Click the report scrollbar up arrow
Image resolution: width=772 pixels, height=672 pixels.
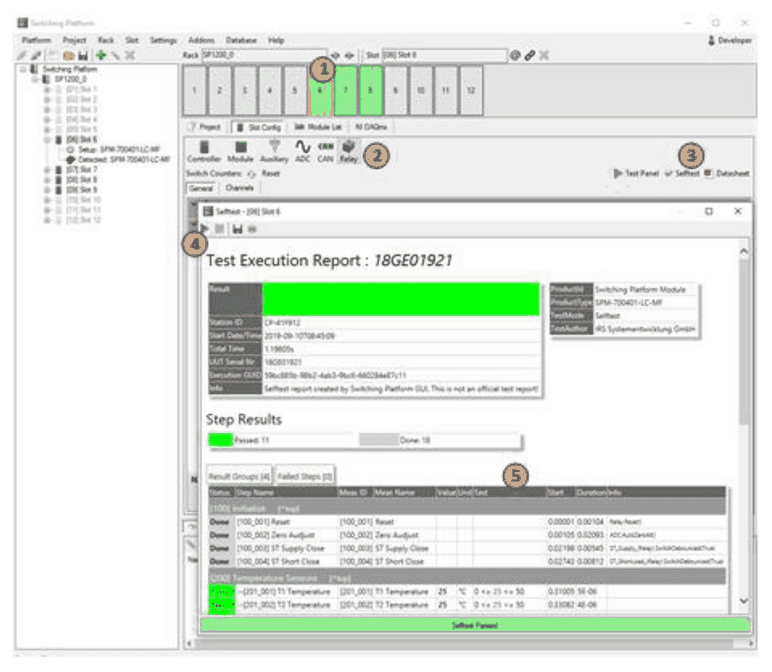(x=743, y=252)
